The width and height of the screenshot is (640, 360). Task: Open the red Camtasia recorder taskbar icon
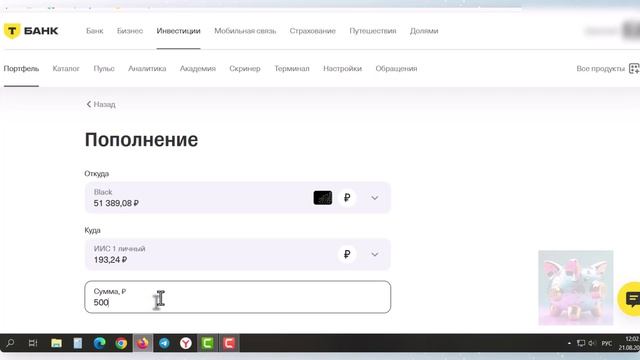coord(229,343)
